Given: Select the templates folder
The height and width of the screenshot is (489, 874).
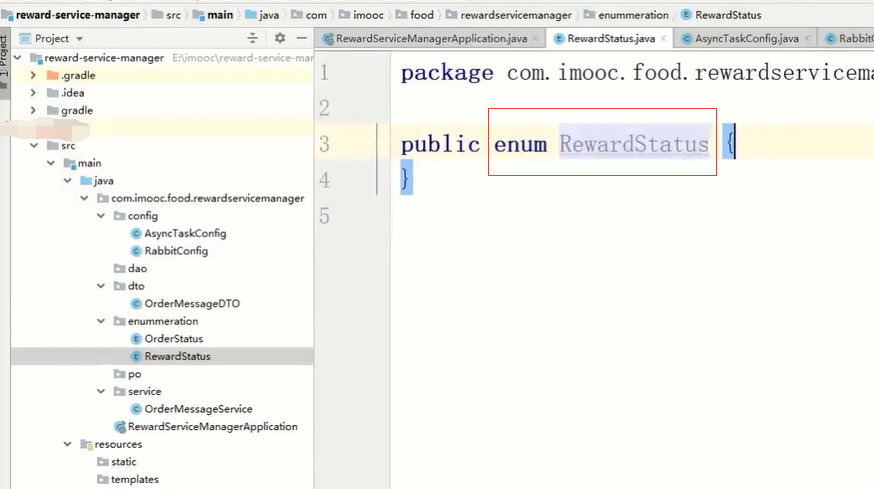Looking at the screenshot, I should click(134, 480).
